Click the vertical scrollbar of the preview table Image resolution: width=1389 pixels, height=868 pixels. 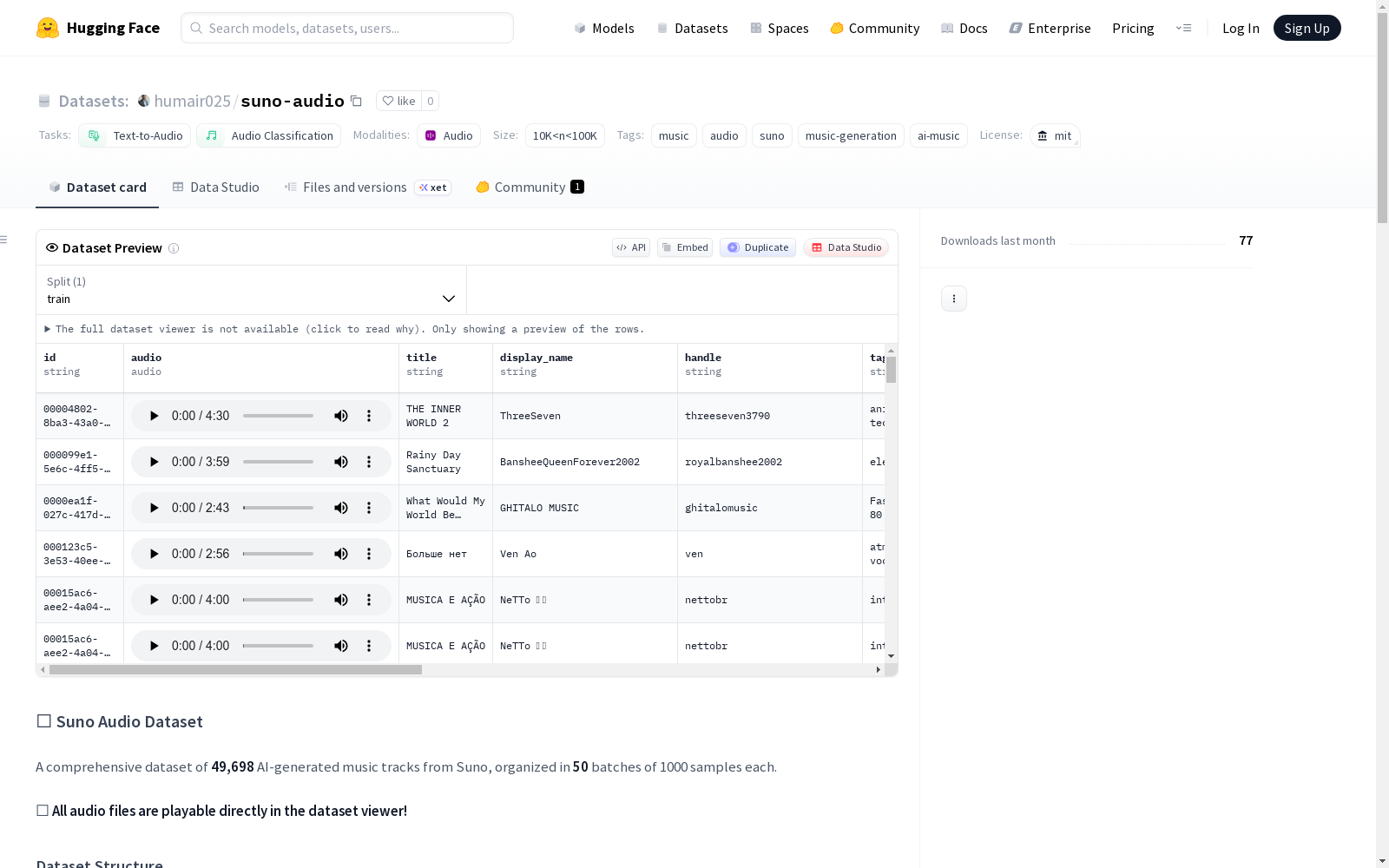(x=891, y=370)
